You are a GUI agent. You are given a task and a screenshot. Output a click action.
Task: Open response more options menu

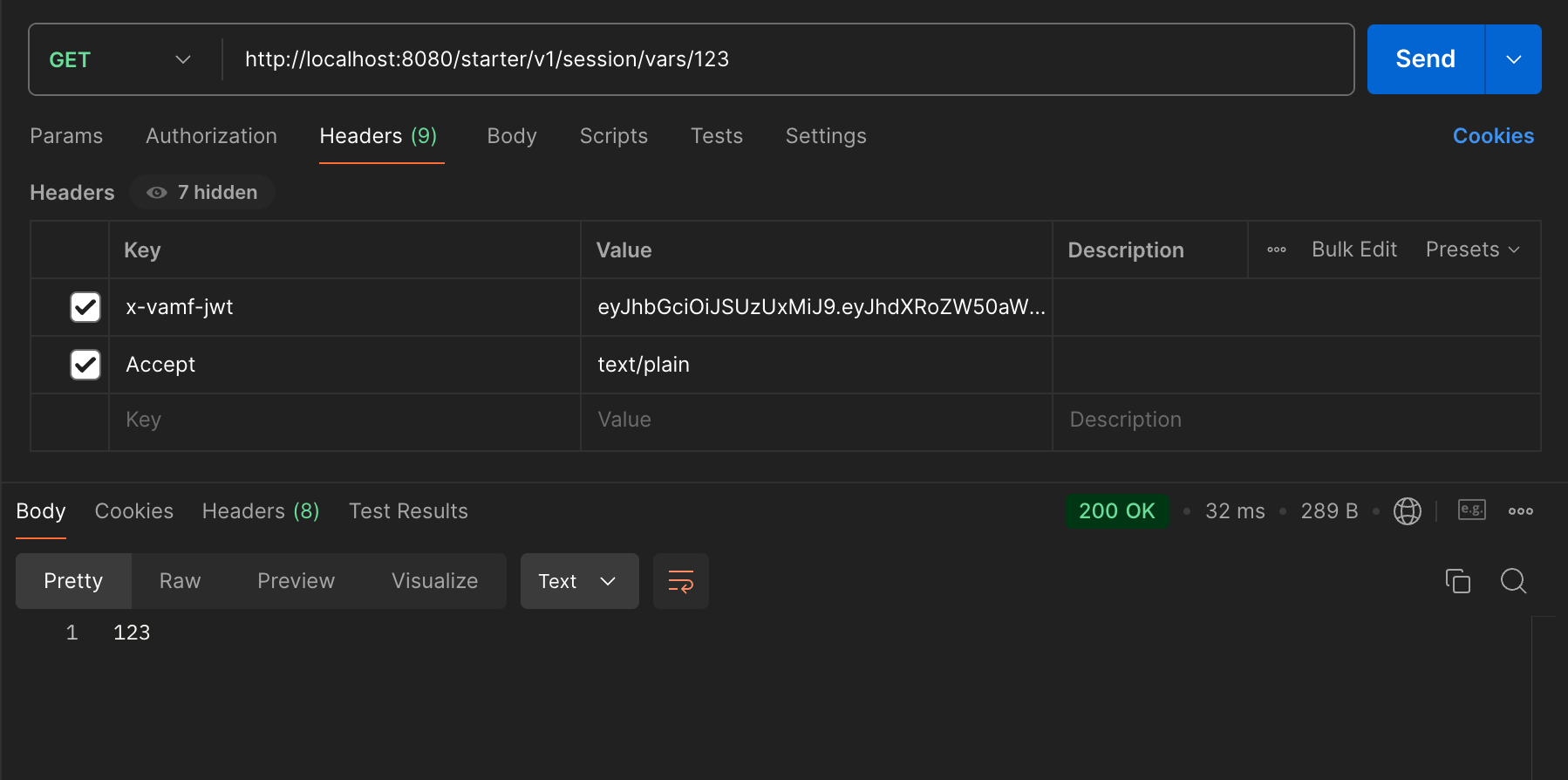pos(1520,511)
